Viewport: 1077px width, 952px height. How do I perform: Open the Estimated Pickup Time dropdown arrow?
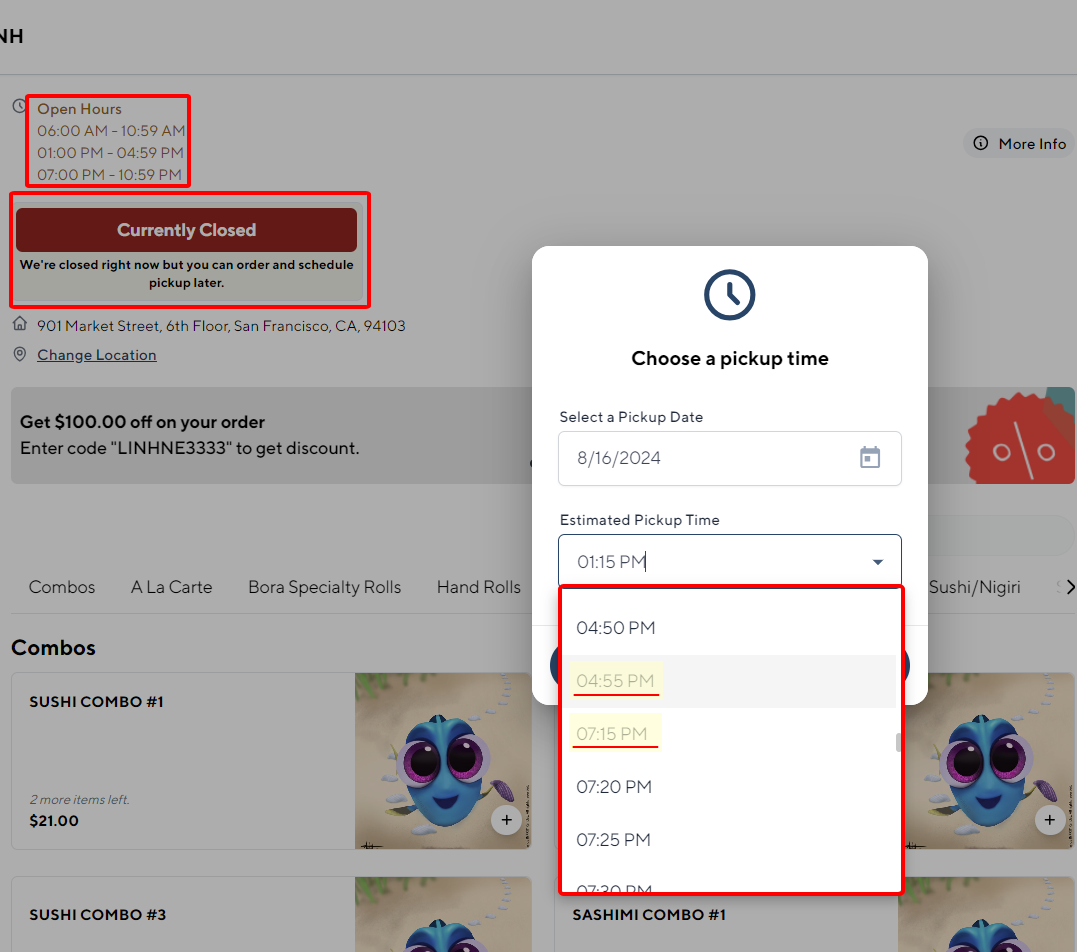(x=877, y=561)
